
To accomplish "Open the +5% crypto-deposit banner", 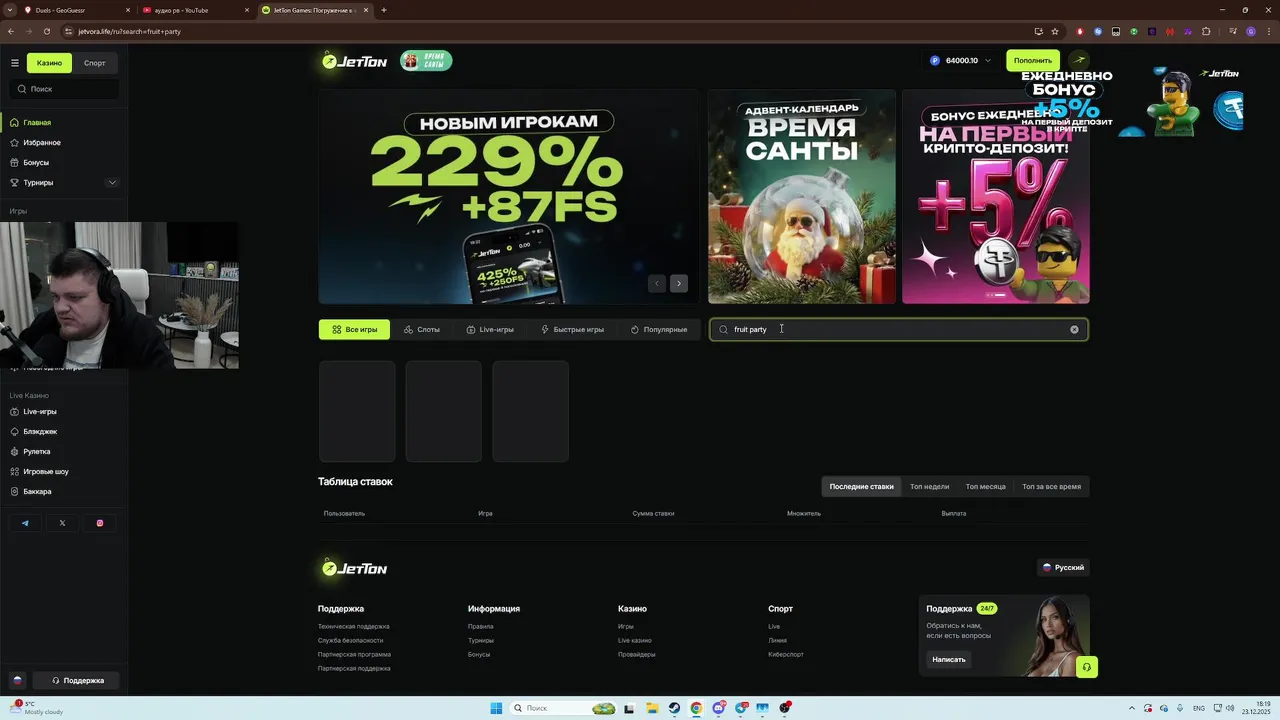I will 996,197.
